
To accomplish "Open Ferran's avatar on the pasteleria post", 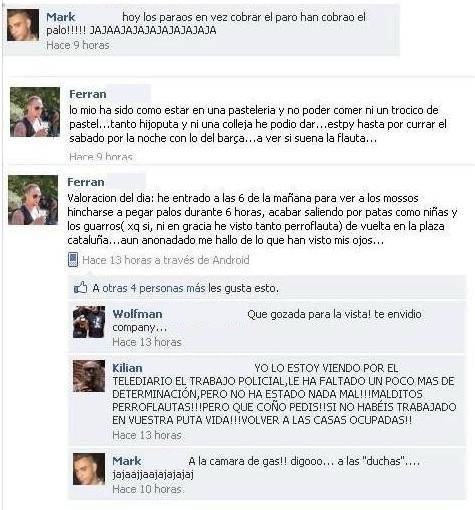I will (35, 112).
